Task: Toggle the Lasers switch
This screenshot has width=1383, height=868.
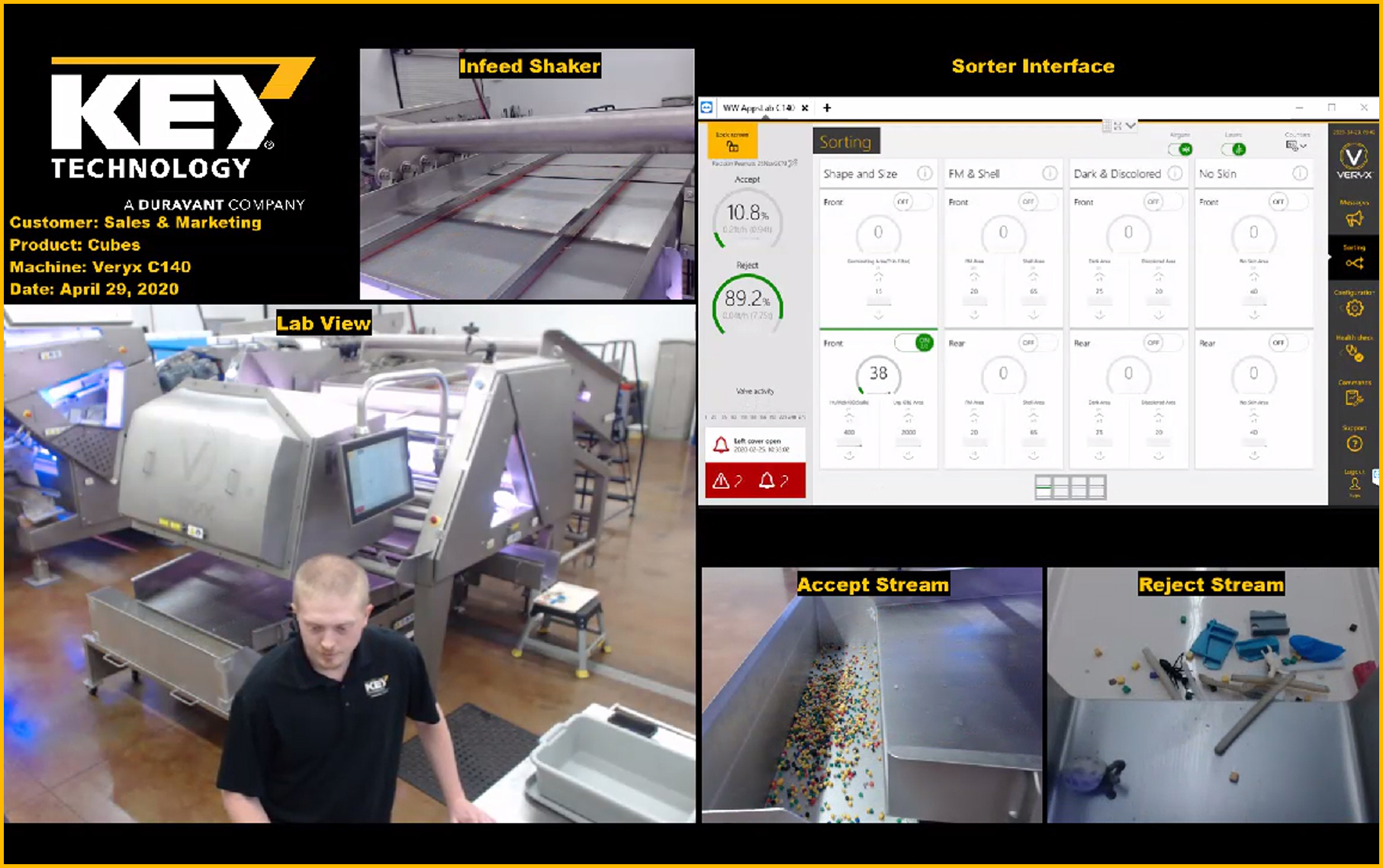Action: pyautogui.click(x=1234, y=149)
